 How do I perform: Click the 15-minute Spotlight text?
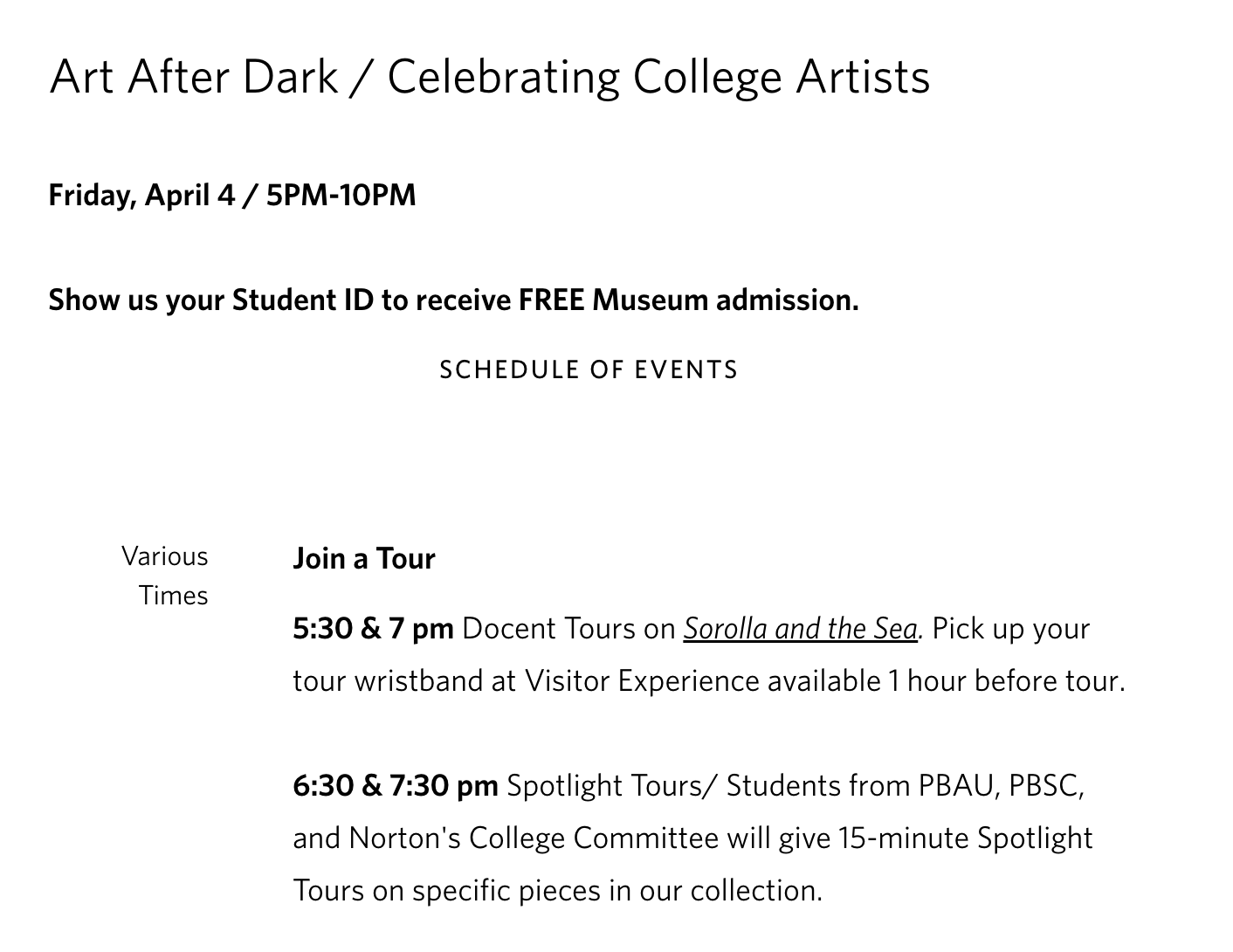965,838
